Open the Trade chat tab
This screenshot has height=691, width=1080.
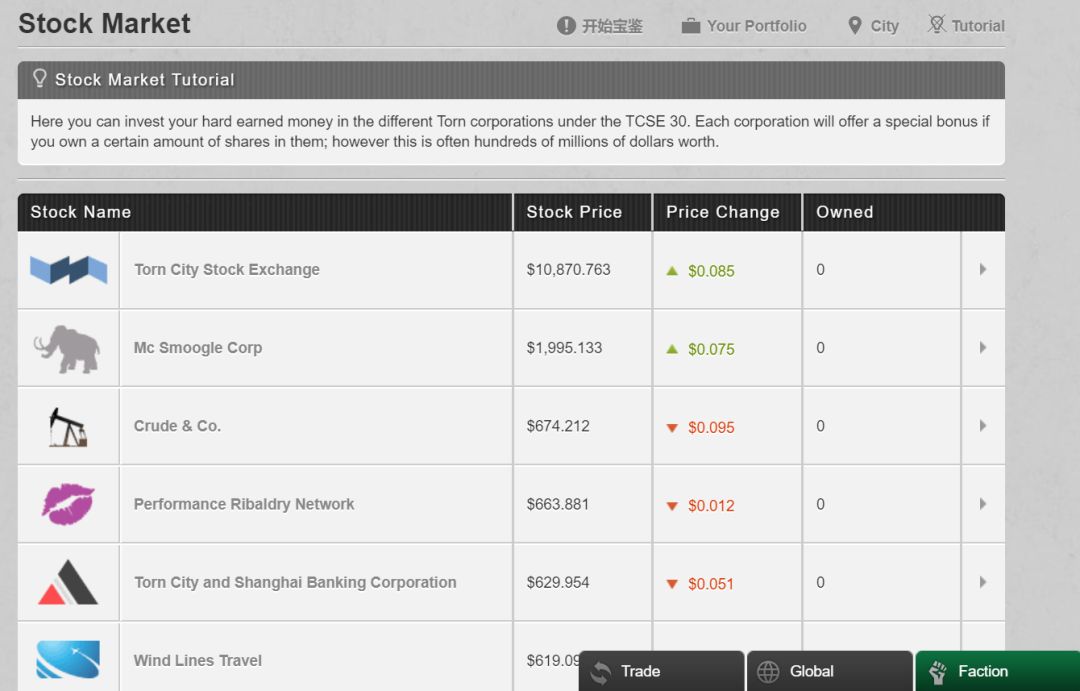coord(661,671)
